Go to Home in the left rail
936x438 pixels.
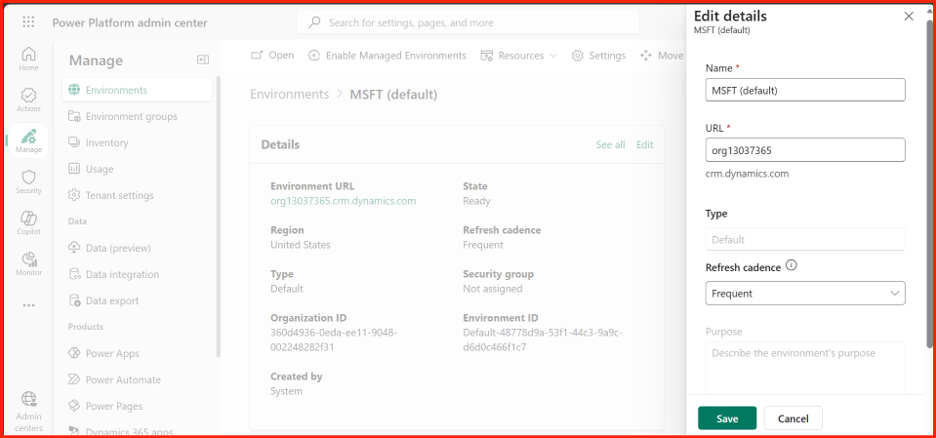click(29, 59)
